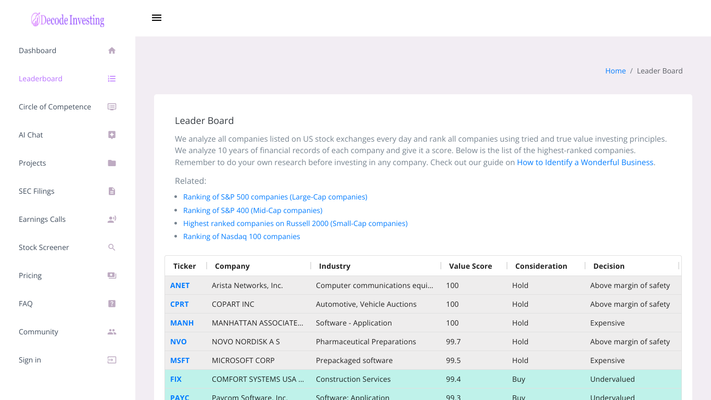Open the CPRT ticker link
The width and height of the screenshot is (711, 400).
coord(179,304)
